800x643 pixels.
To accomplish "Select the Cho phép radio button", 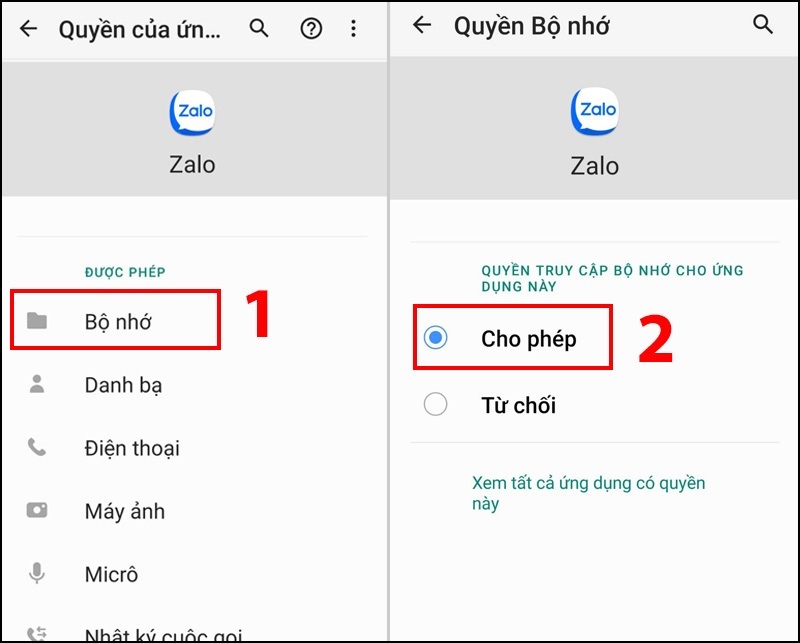I will 435,337.
